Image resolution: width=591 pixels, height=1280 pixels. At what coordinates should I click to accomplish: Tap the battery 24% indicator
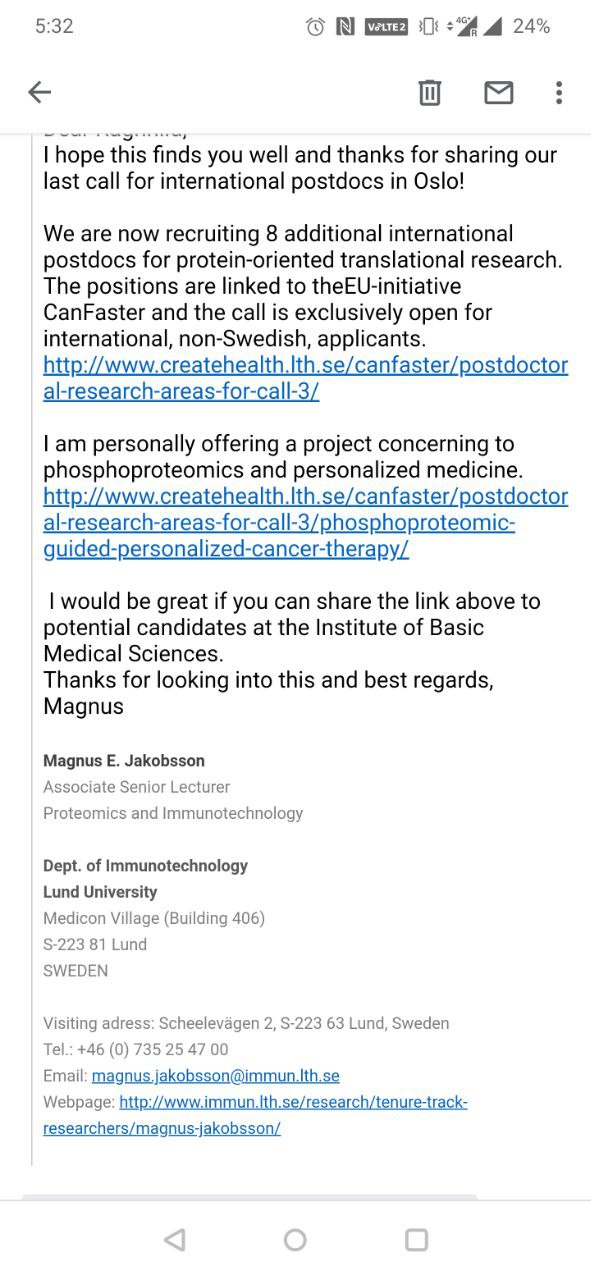pyautogui.click(x=531, y=27)
